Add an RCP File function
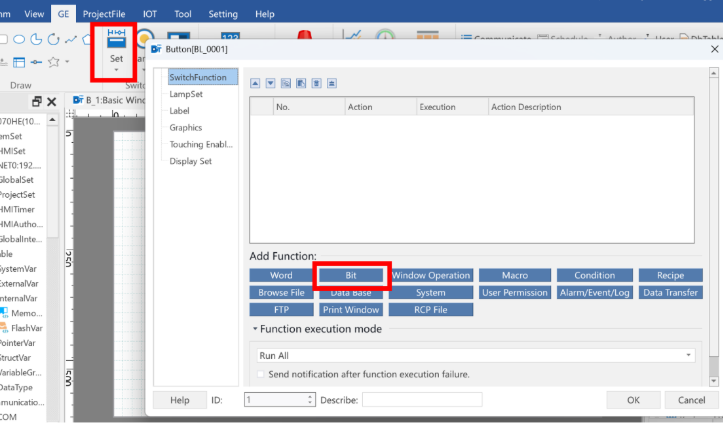Image resolution: width=723 pixels, height=423 pixels. (431, 310)
